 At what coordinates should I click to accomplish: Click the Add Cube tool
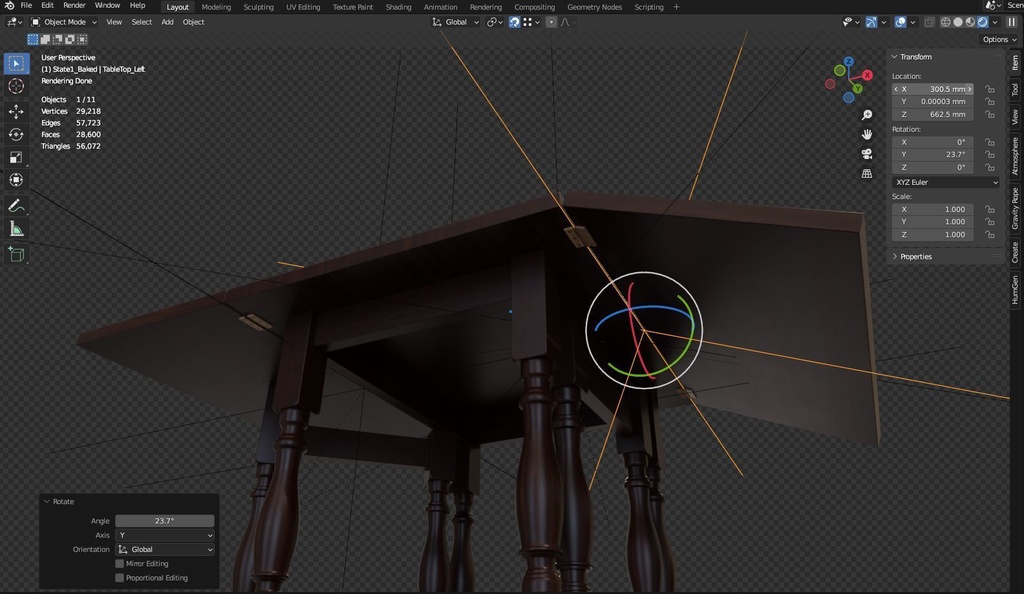[16, 254]
